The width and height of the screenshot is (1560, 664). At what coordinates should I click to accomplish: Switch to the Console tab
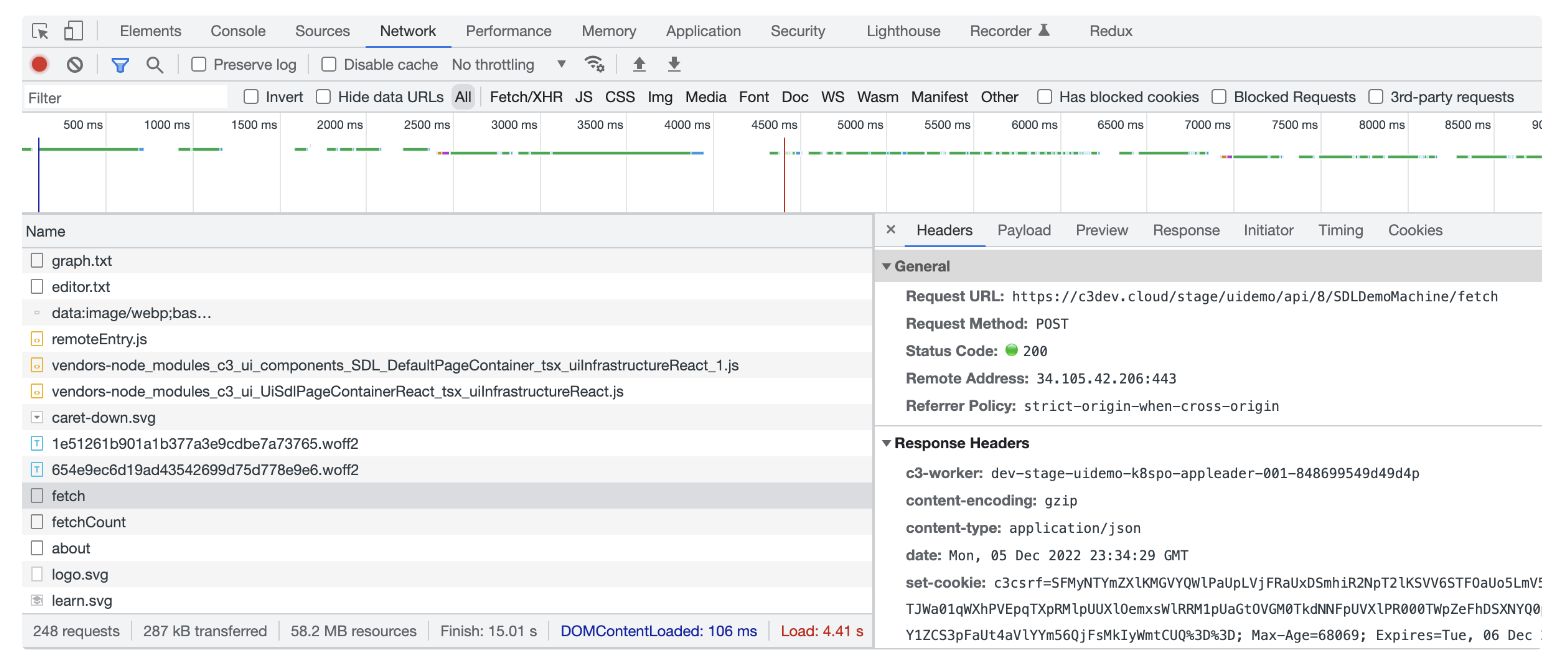238,31
